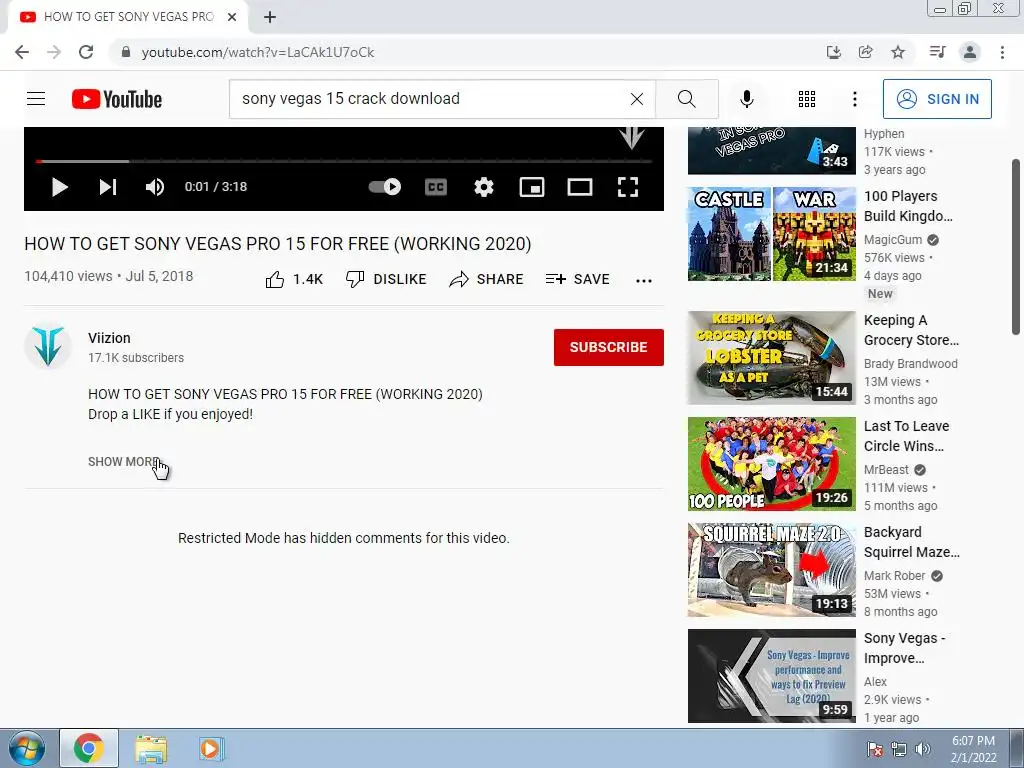This screenshot has width=1024, height=768.
Task: Play the video
Action: pos(59,187)
